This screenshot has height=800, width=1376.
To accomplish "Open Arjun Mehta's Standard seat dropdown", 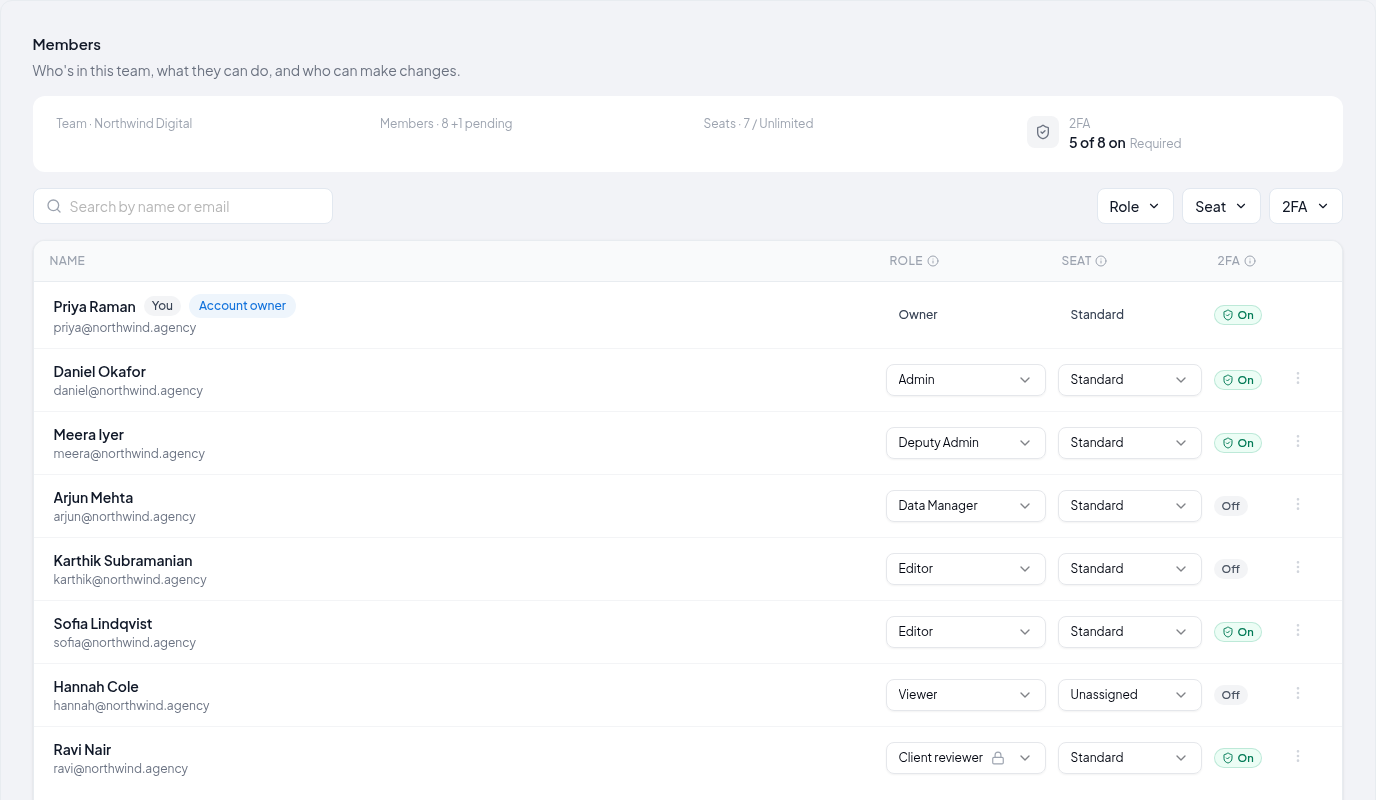I will 1130,506.
